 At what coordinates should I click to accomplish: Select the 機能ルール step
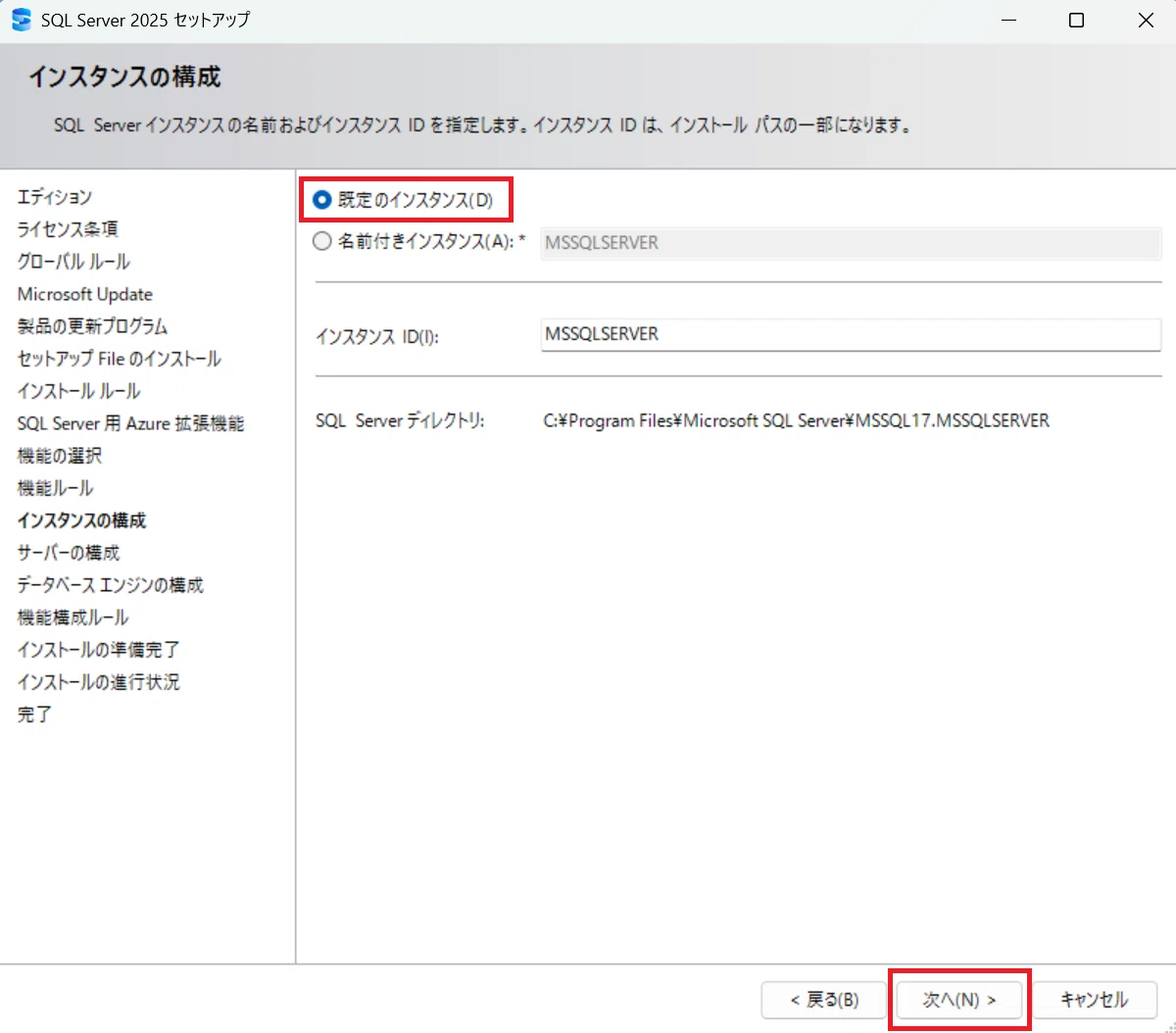pyautogui.click(x=56, y=488)
